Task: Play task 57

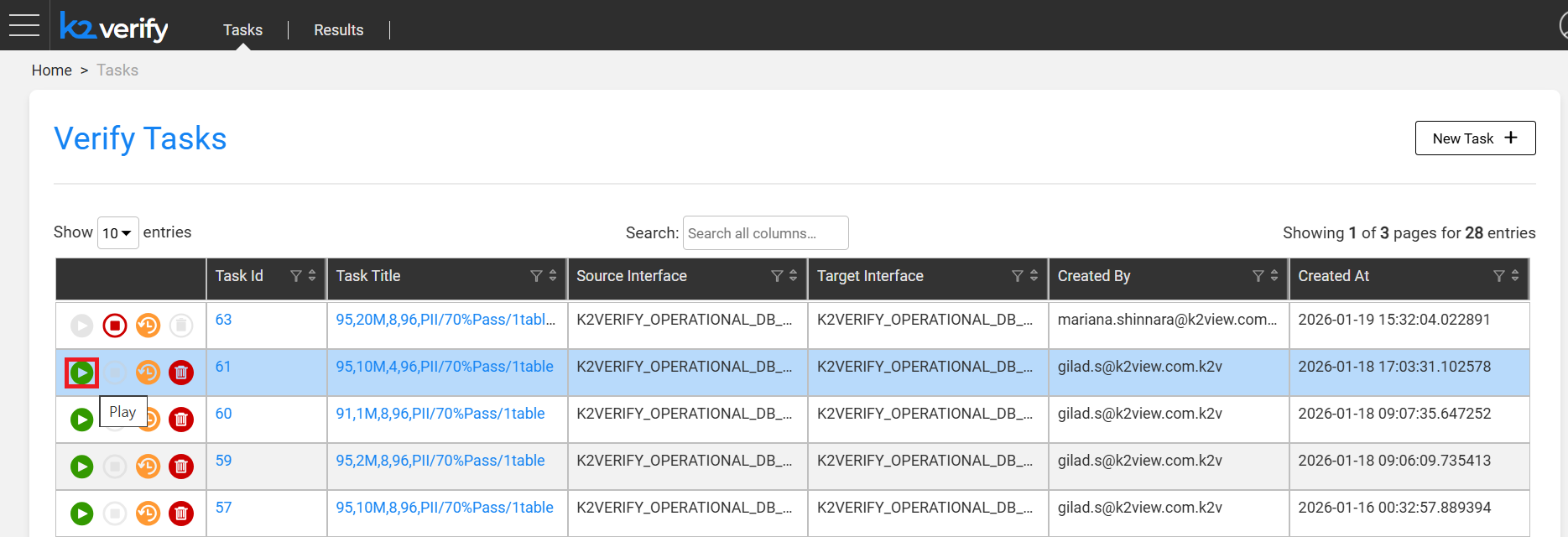Action: click(81, 514)
